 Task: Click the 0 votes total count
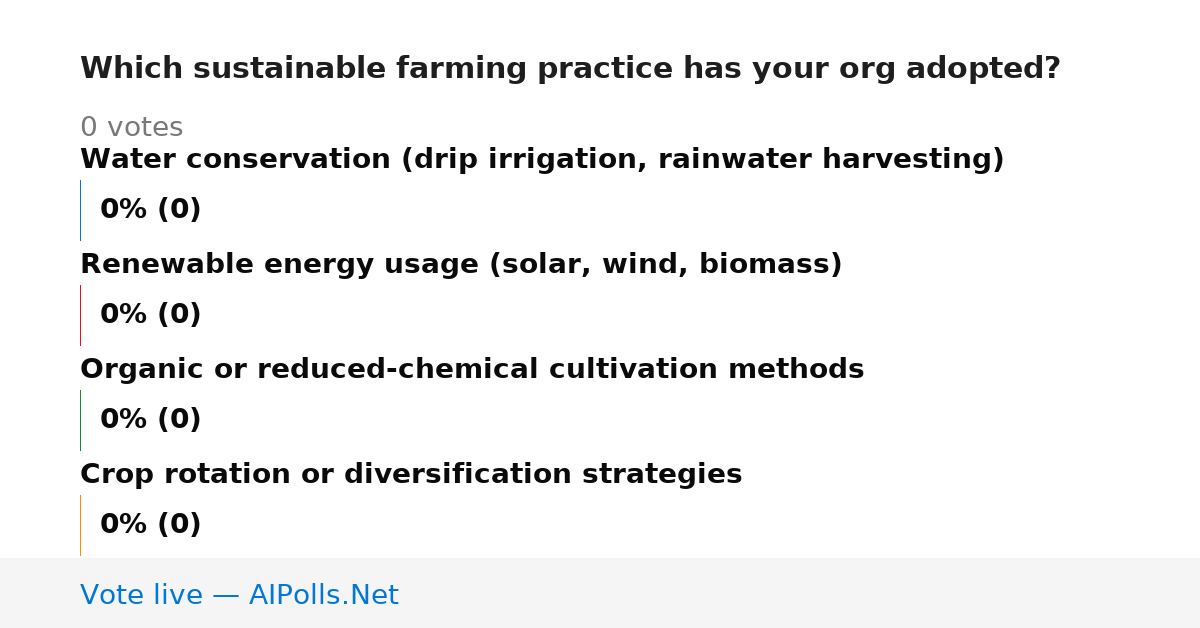(131, 128)
